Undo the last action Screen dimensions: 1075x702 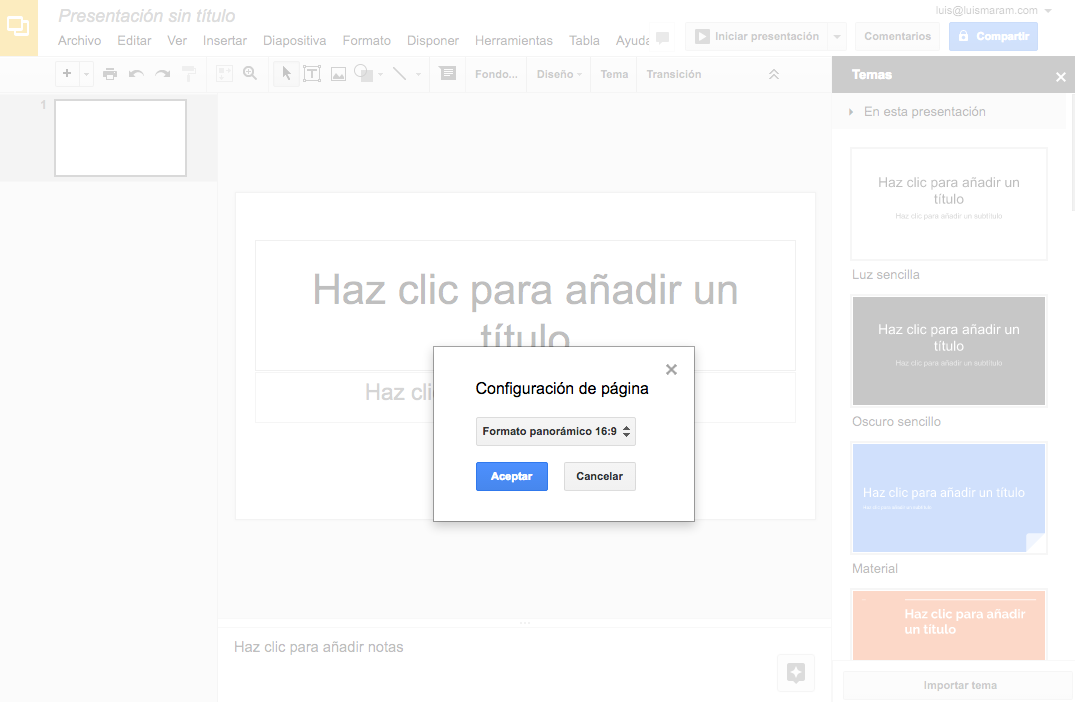(135, 73)
